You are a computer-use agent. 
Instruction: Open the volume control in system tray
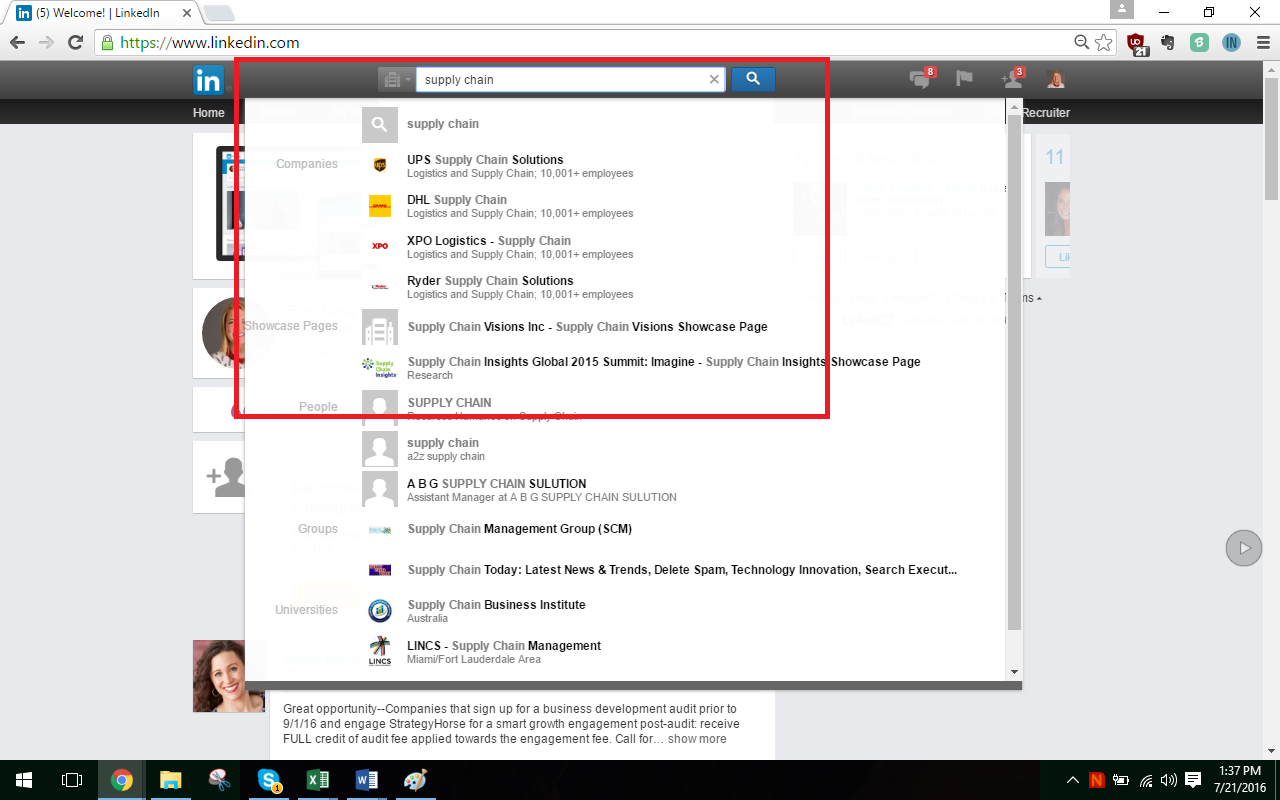pyautogui.click(x=1169, y=780)
